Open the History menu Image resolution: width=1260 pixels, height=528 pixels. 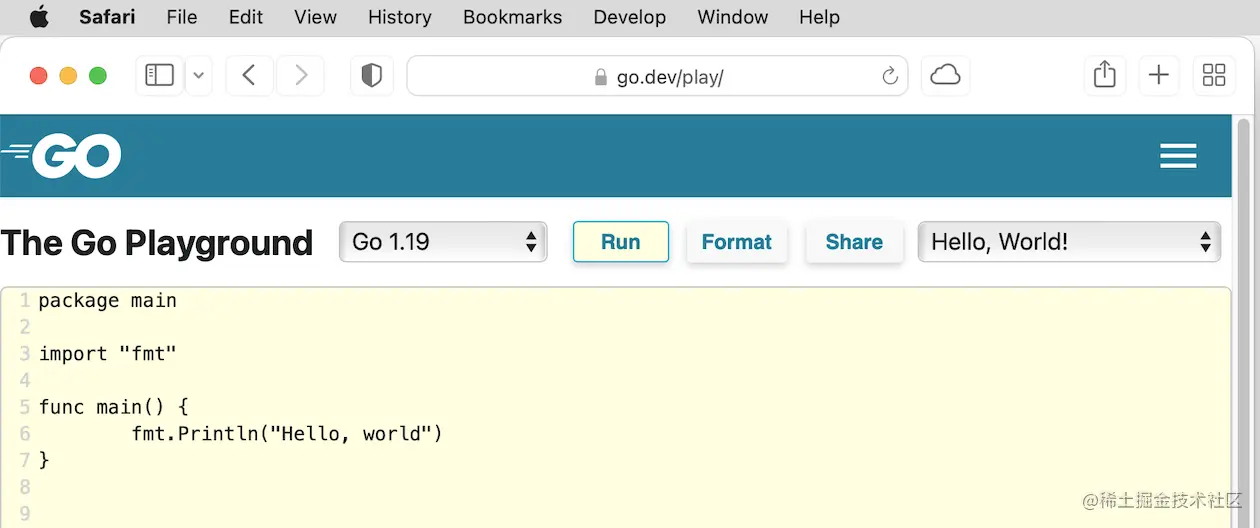coord(400,17)
